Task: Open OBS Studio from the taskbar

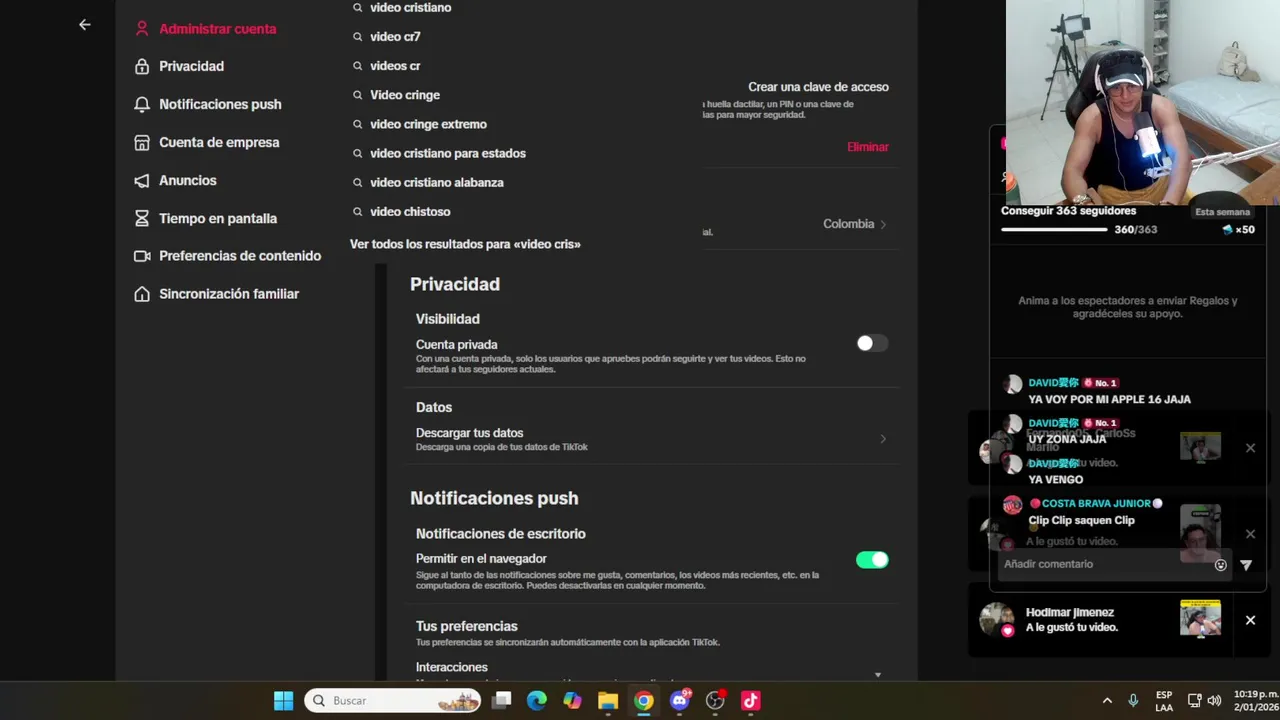Action: pos(715,701)
